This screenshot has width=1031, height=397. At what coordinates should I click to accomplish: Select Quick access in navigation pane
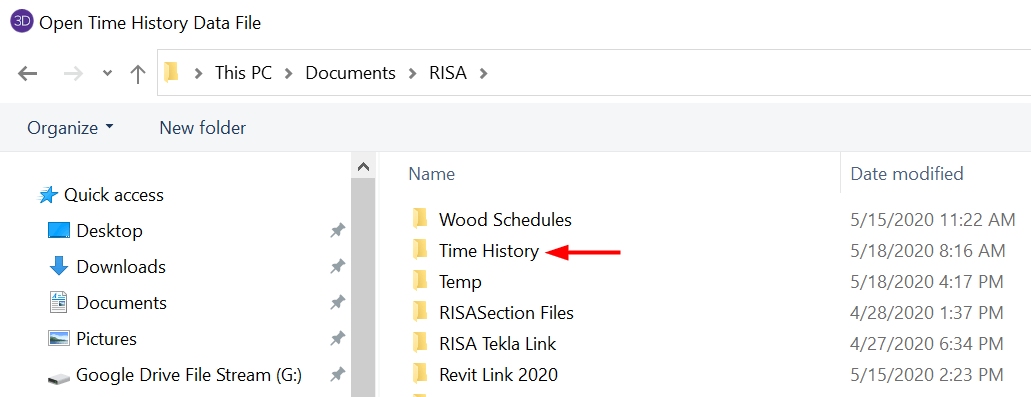tap(114, 195)
